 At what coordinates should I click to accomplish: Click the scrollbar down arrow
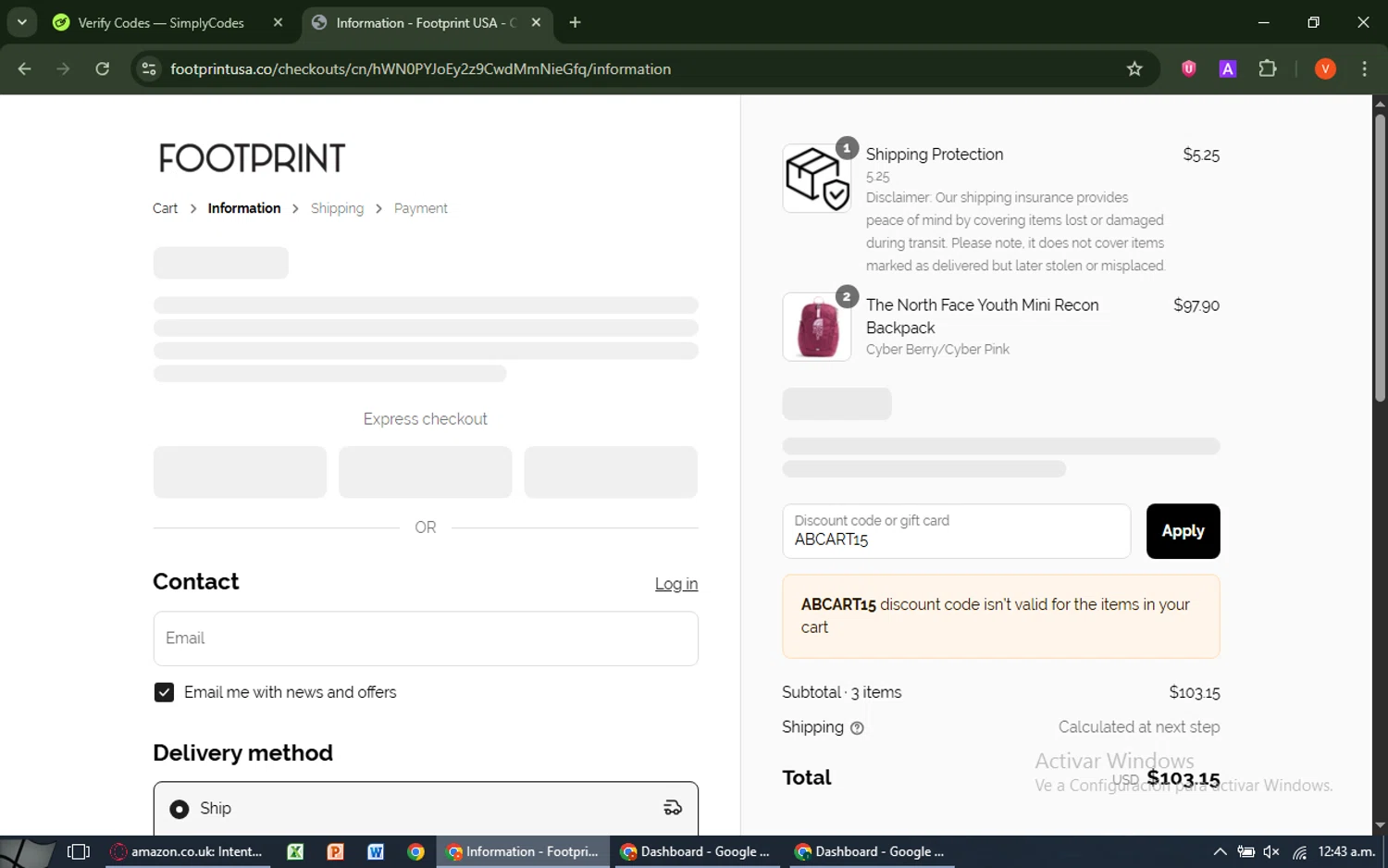pyautogui.click(x=1380, y=825)
